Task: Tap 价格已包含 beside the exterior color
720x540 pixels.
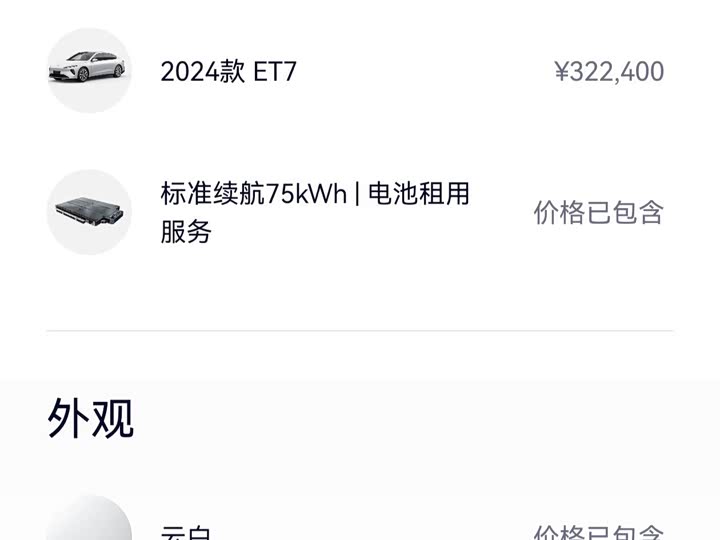Action: (x=598, y=534)
